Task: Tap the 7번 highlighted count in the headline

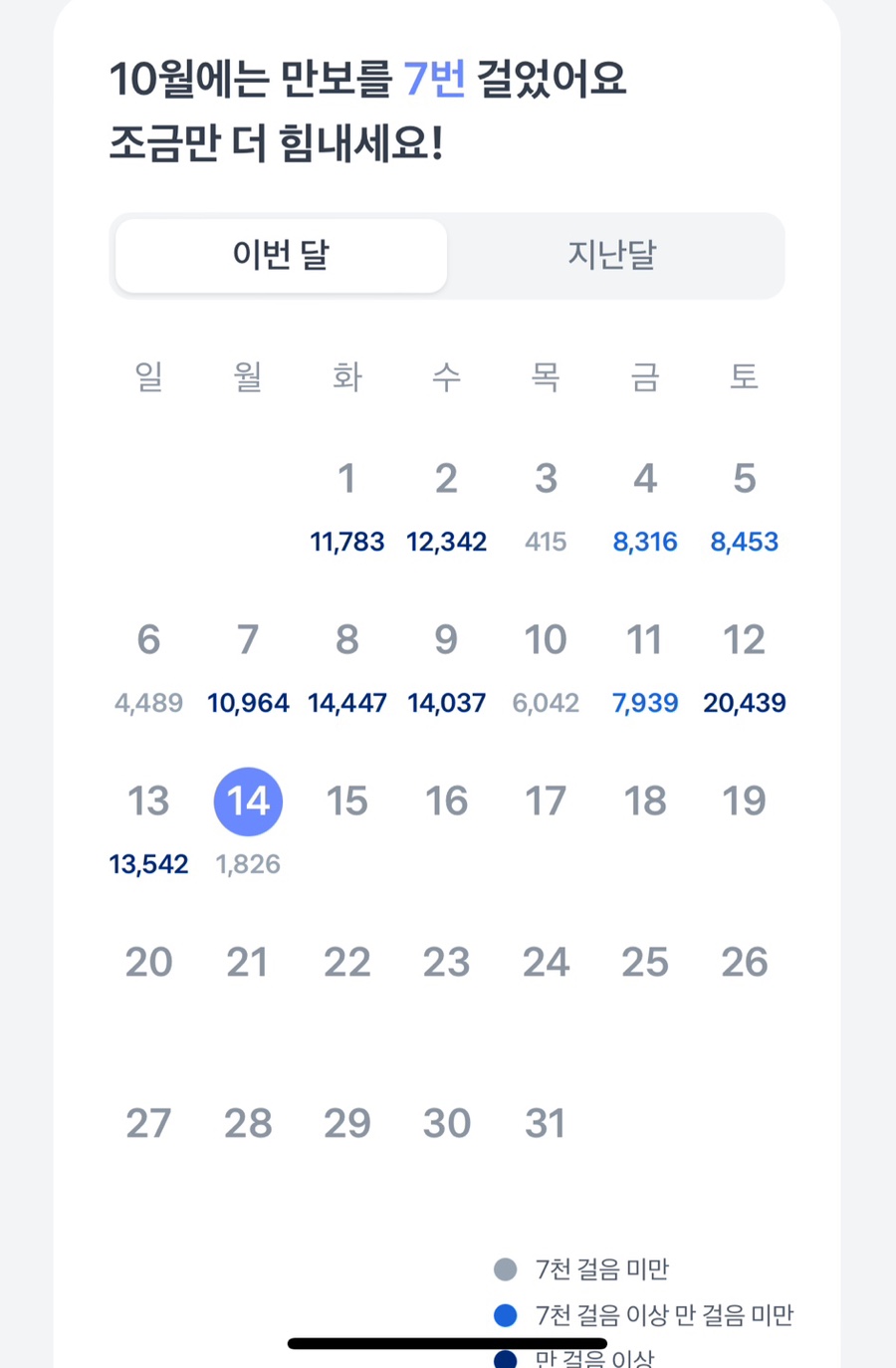Action: coord(434,79)
